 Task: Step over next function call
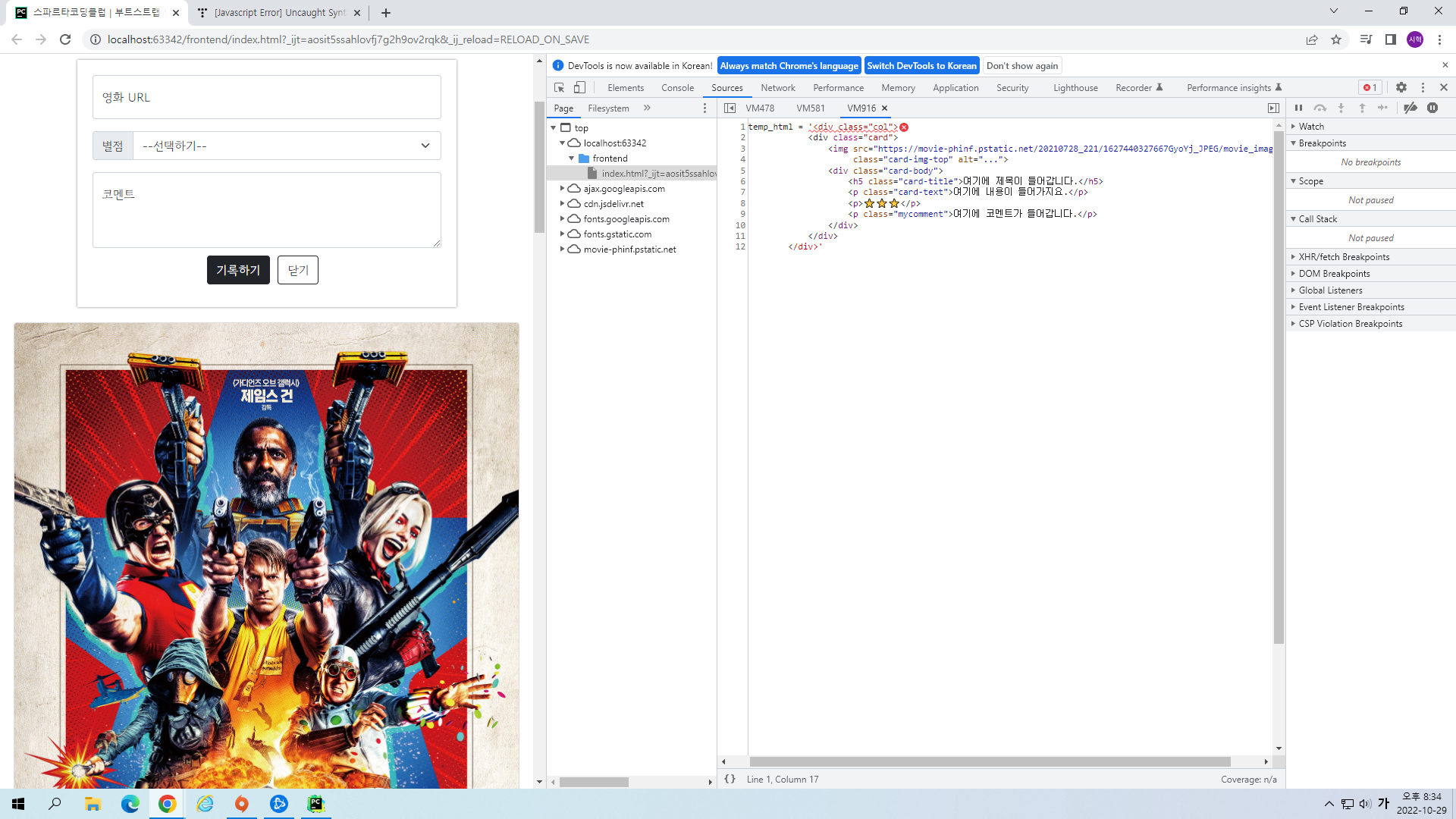(1319, 108)
